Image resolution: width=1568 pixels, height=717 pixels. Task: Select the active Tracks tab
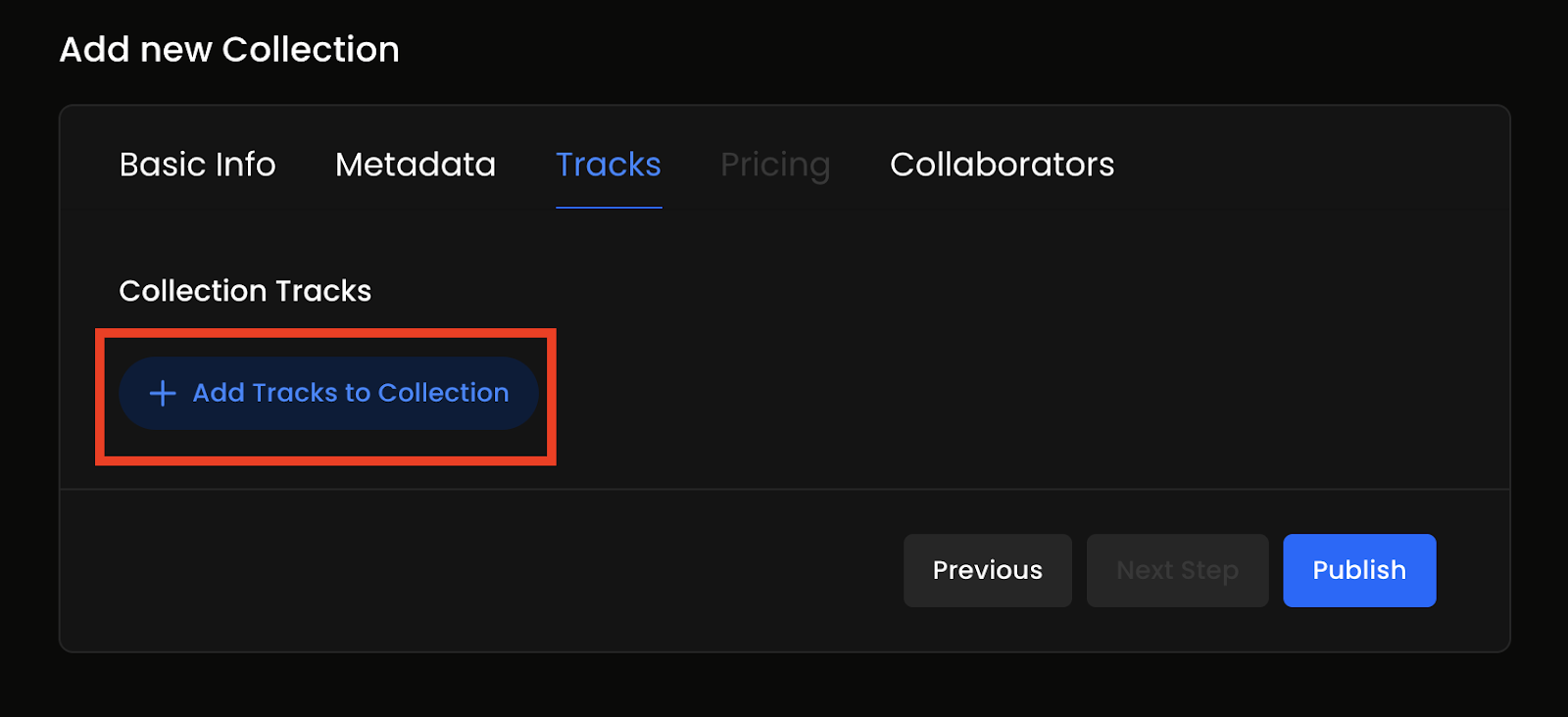[609, 165]
